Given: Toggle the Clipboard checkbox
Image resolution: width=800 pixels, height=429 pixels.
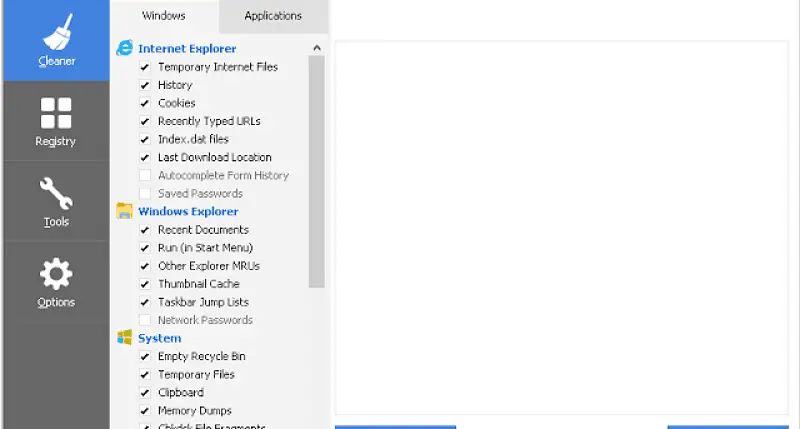Looking at the screenshot, I should [145, 392].
